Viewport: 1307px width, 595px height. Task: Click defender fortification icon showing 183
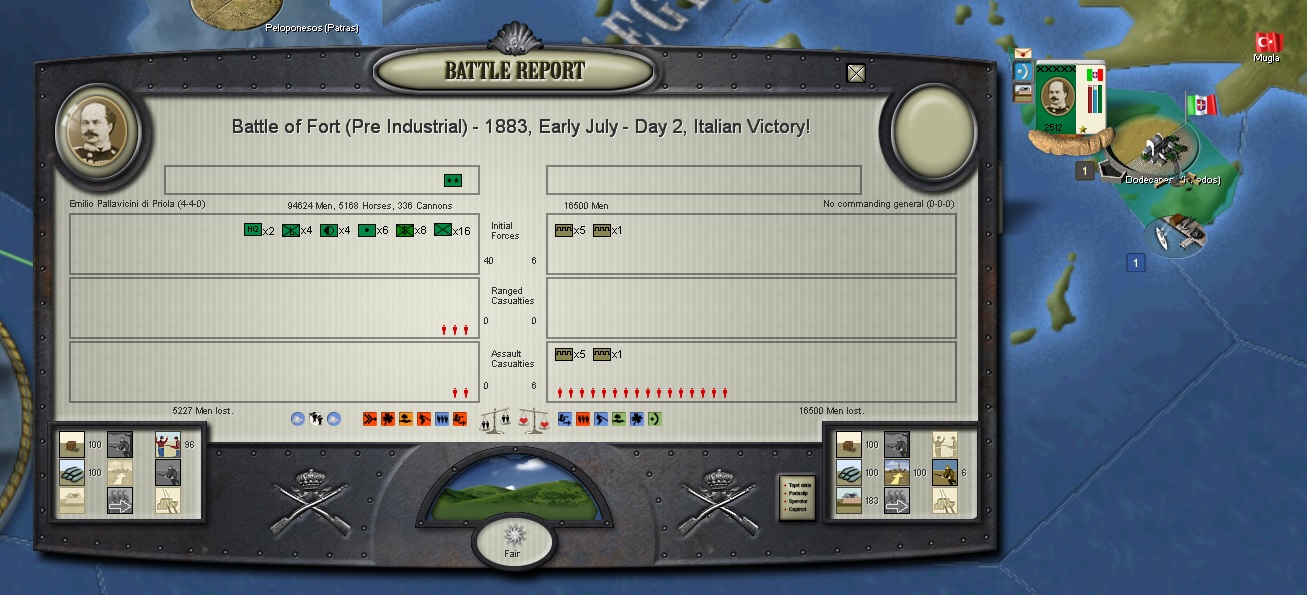pyautogui.click(x=848, y=500)
